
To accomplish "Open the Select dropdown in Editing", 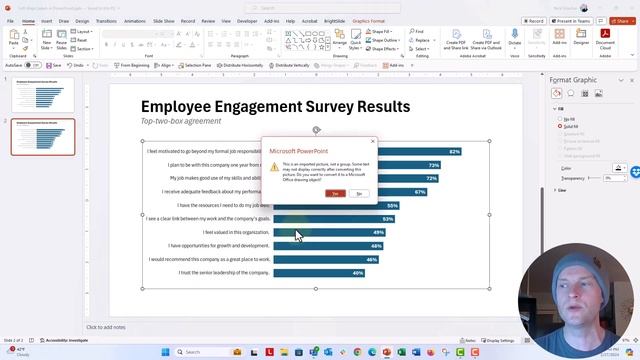I will [420, 49].
